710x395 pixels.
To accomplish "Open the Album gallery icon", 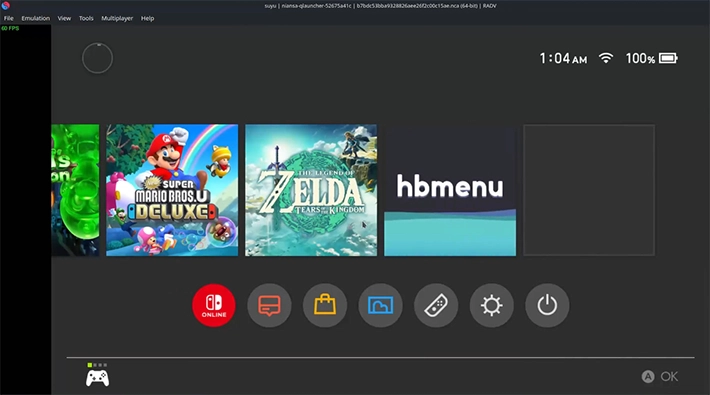I will pos(380,305).
